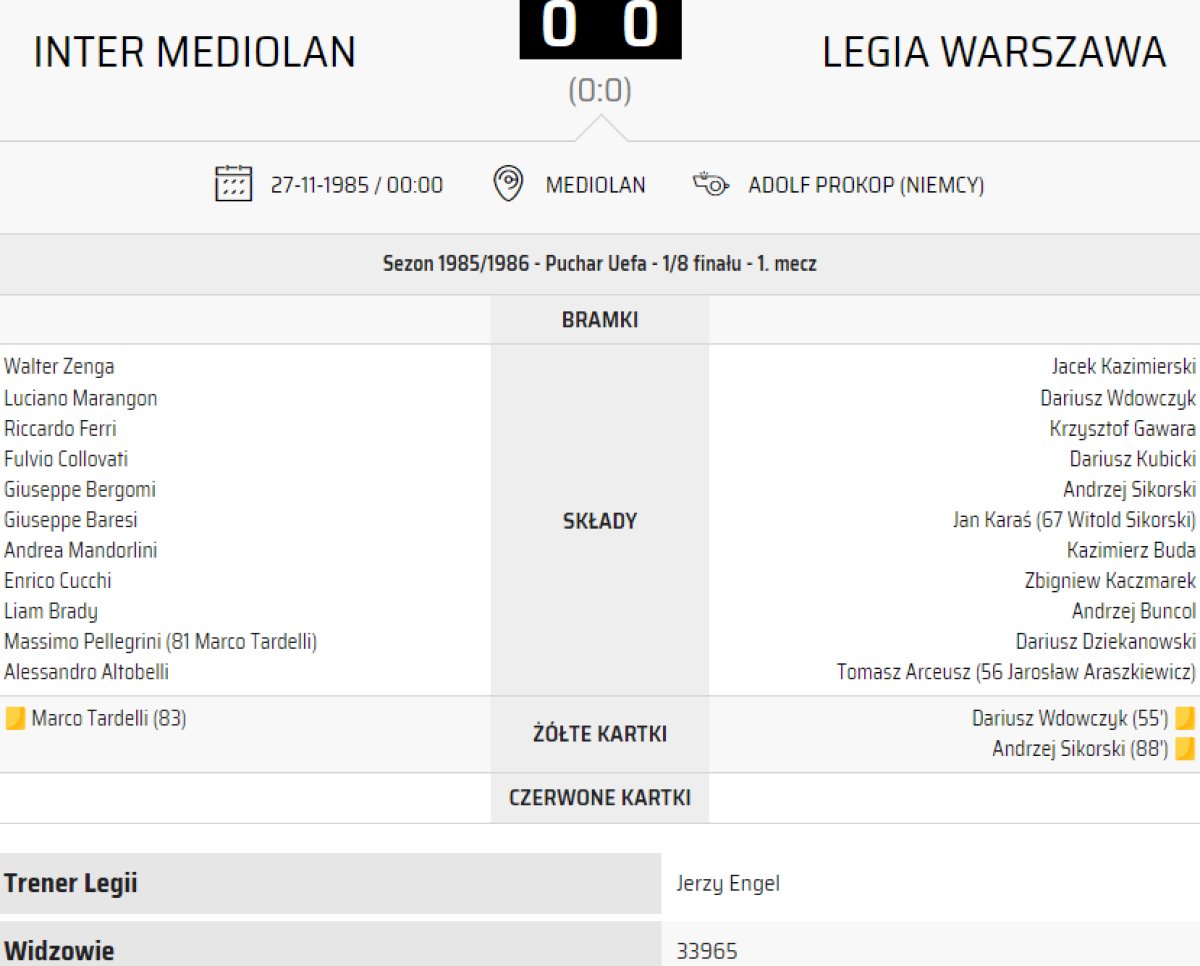Click the calendar date icon
Viewport: 1200px width, 966px height.
point(233,184)
